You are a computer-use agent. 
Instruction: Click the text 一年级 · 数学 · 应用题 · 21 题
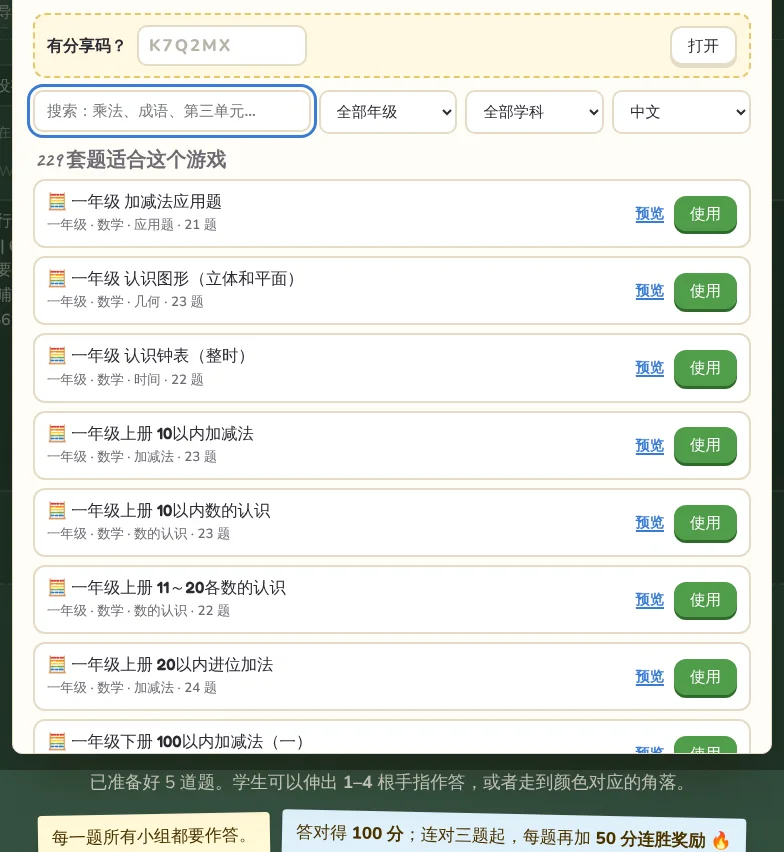(x=132, y=225)
